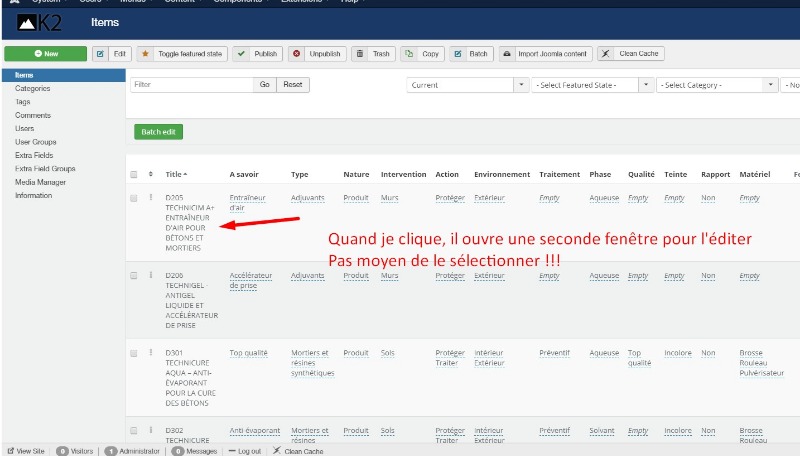Click the Reset filter button
This screenshot has height=456, width=800.
click(x=293, y=85)
